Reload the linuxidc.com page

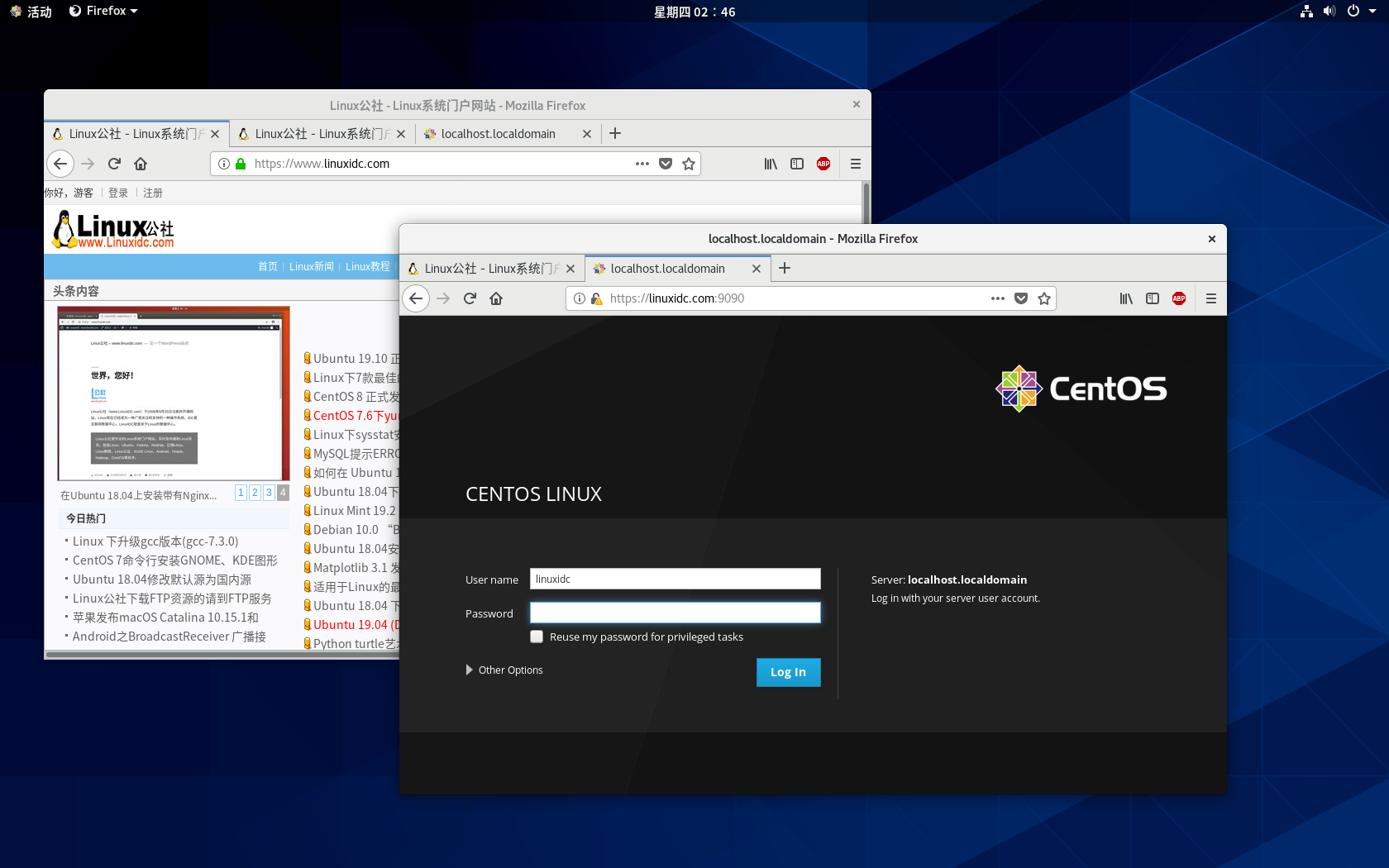point(114,164)
